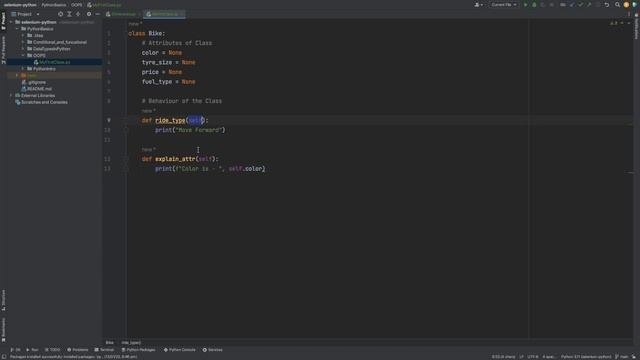Click the inspection warnings indicator in editor
640x360 pixels.
click(614, 23)
